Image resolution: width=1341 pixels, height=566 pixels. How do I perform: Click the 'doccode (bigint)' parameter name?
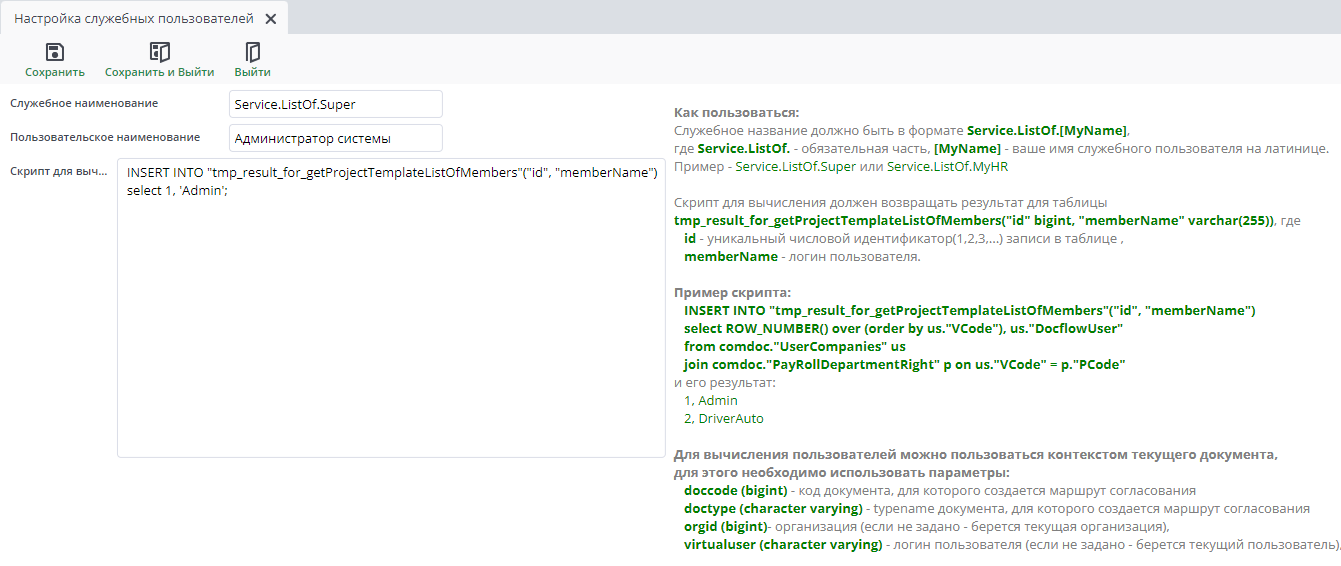[736, 491]
